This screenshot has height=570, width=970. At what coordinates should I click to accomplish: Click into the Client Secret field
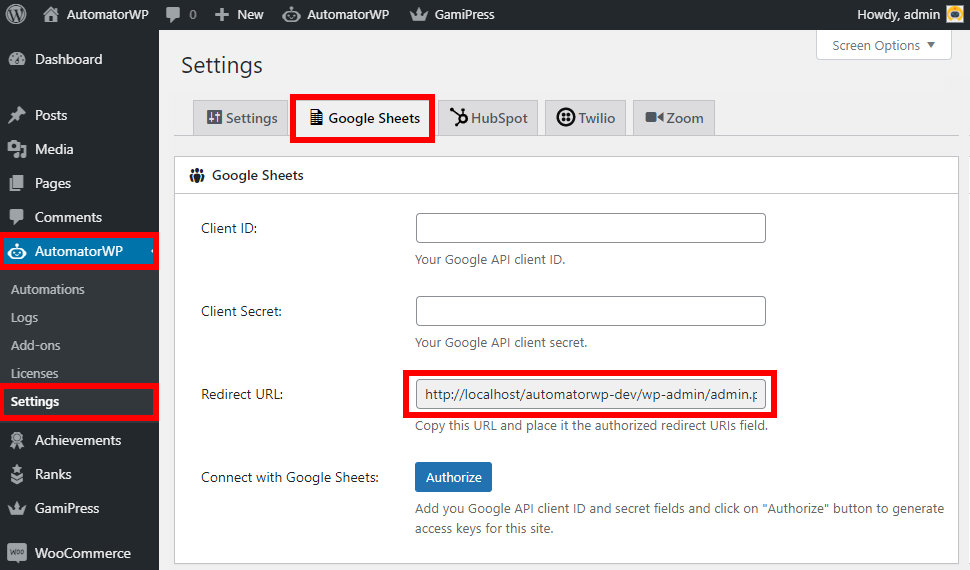(590, 311)
